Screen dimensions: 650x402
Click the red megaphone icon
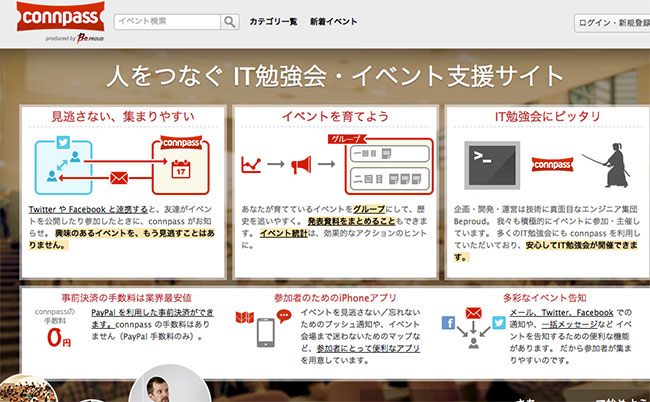pyautogui.click(x=301, y=165)
